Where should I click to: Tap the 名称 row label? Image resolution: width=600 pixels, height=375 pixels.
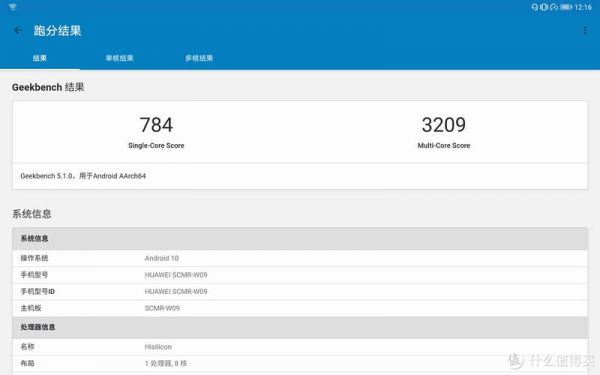pos(27,347)
